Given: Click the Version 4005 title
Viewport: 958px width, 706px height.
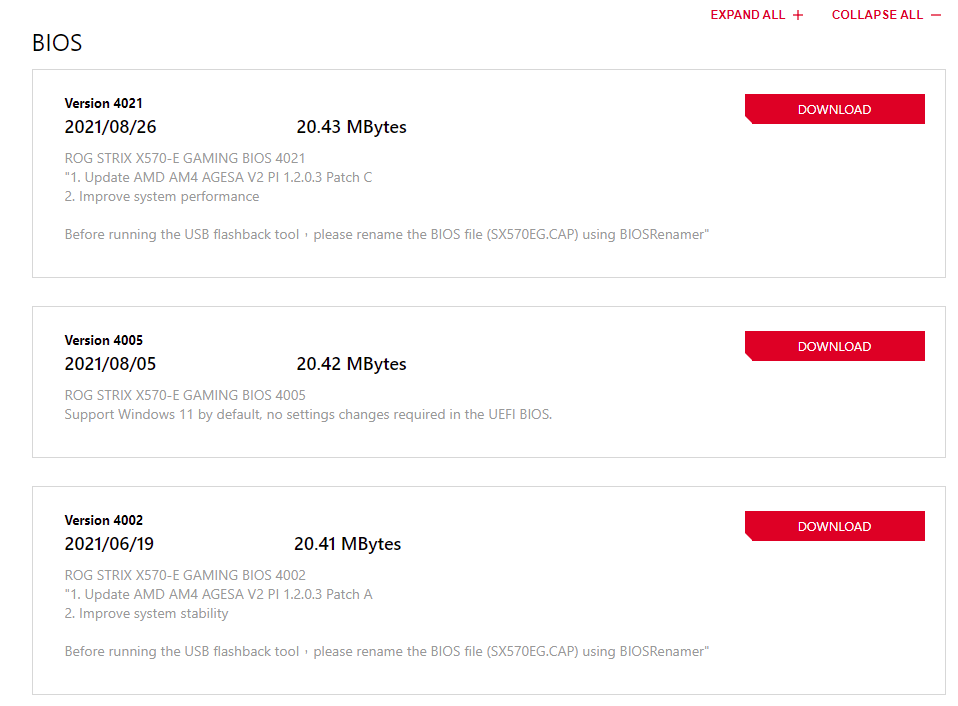Looking at the screenshot, I should pos(103,340).
